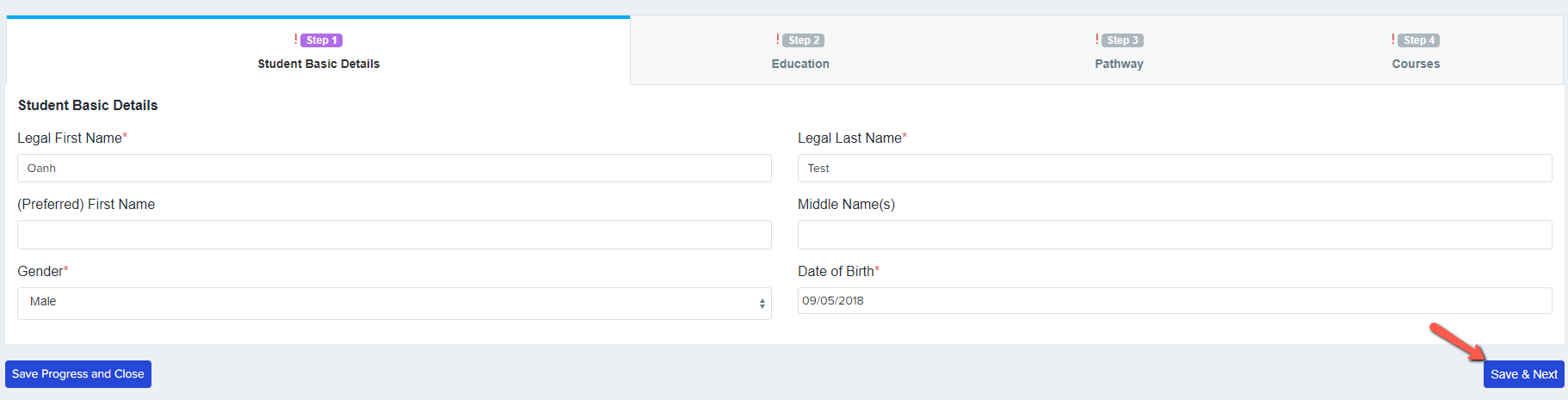The width and height of the screenshot is (1568, 400).
Task: Open the Courses tab
Action: [1416, 52]
